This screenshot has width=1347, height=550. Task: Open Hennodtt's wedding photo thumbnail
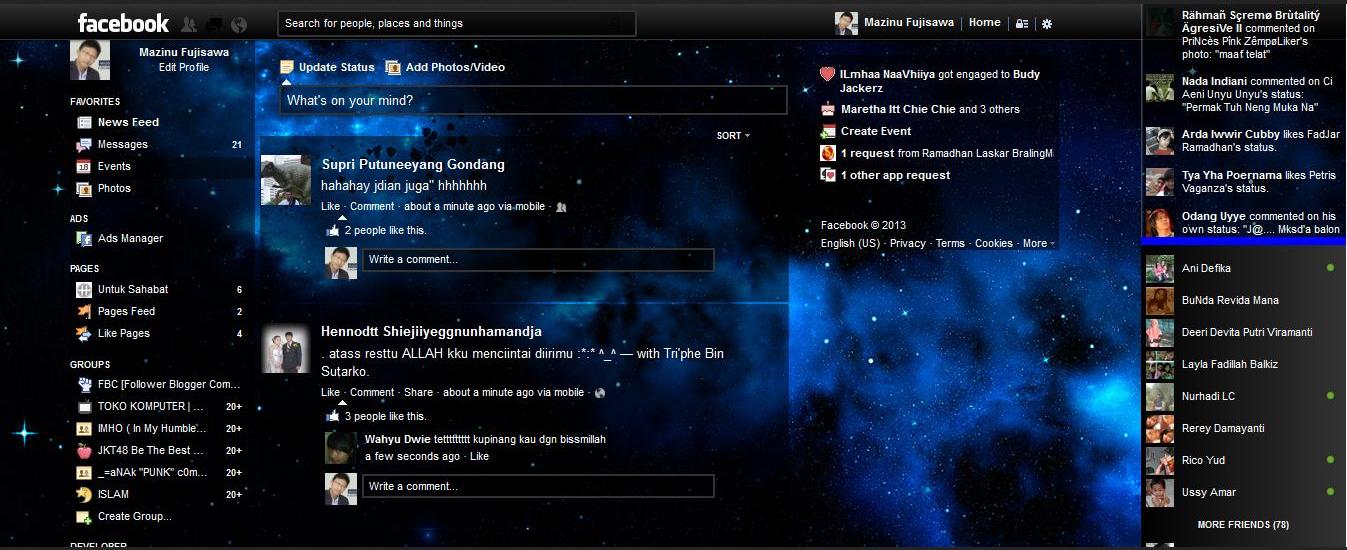[286, 348]
